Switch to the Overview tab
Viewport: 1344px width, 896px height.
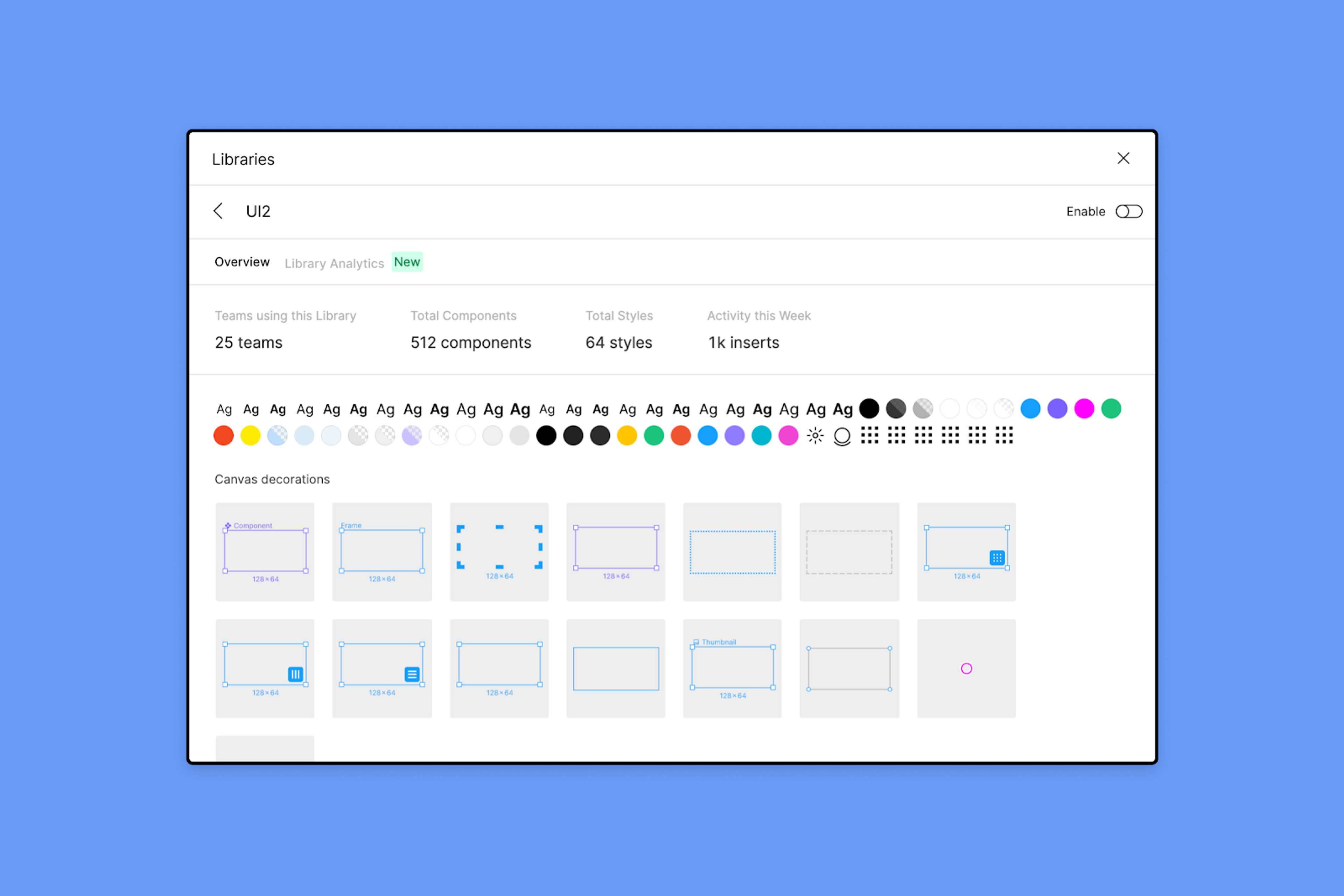[242, 262]
